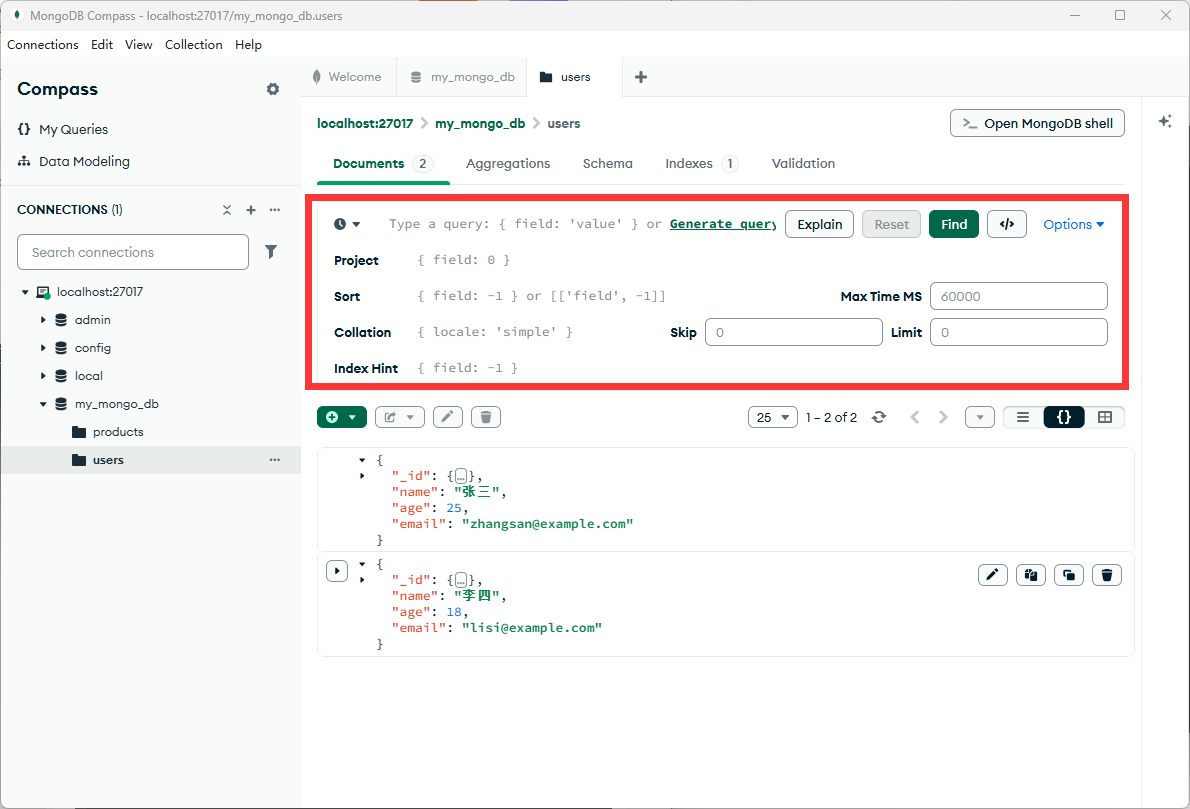1190x809 pixels.
Task: Click the Generate query link
Action: [x=722, y=224]
